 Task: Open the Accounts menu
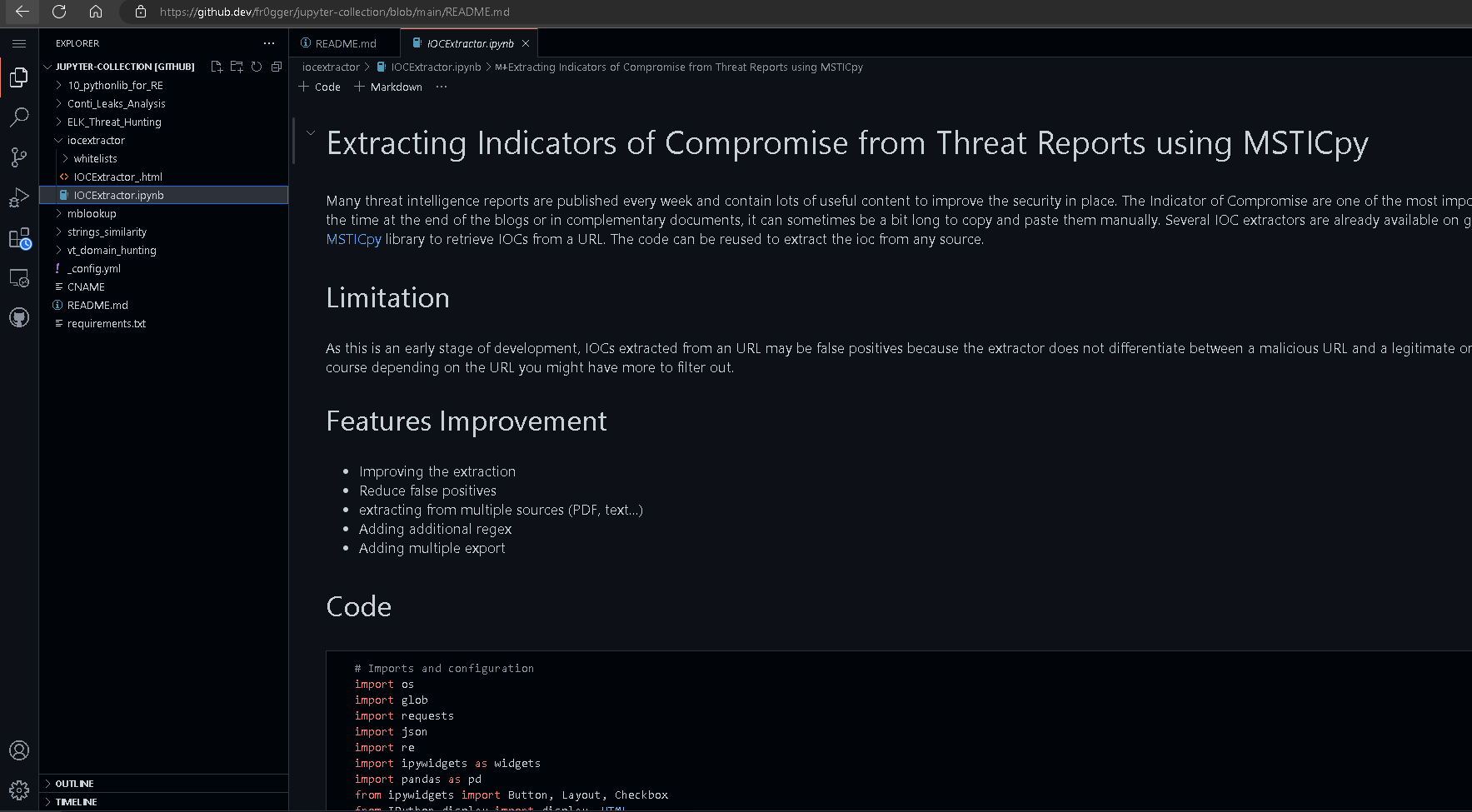pyautogui.click(x=19, y=750)
